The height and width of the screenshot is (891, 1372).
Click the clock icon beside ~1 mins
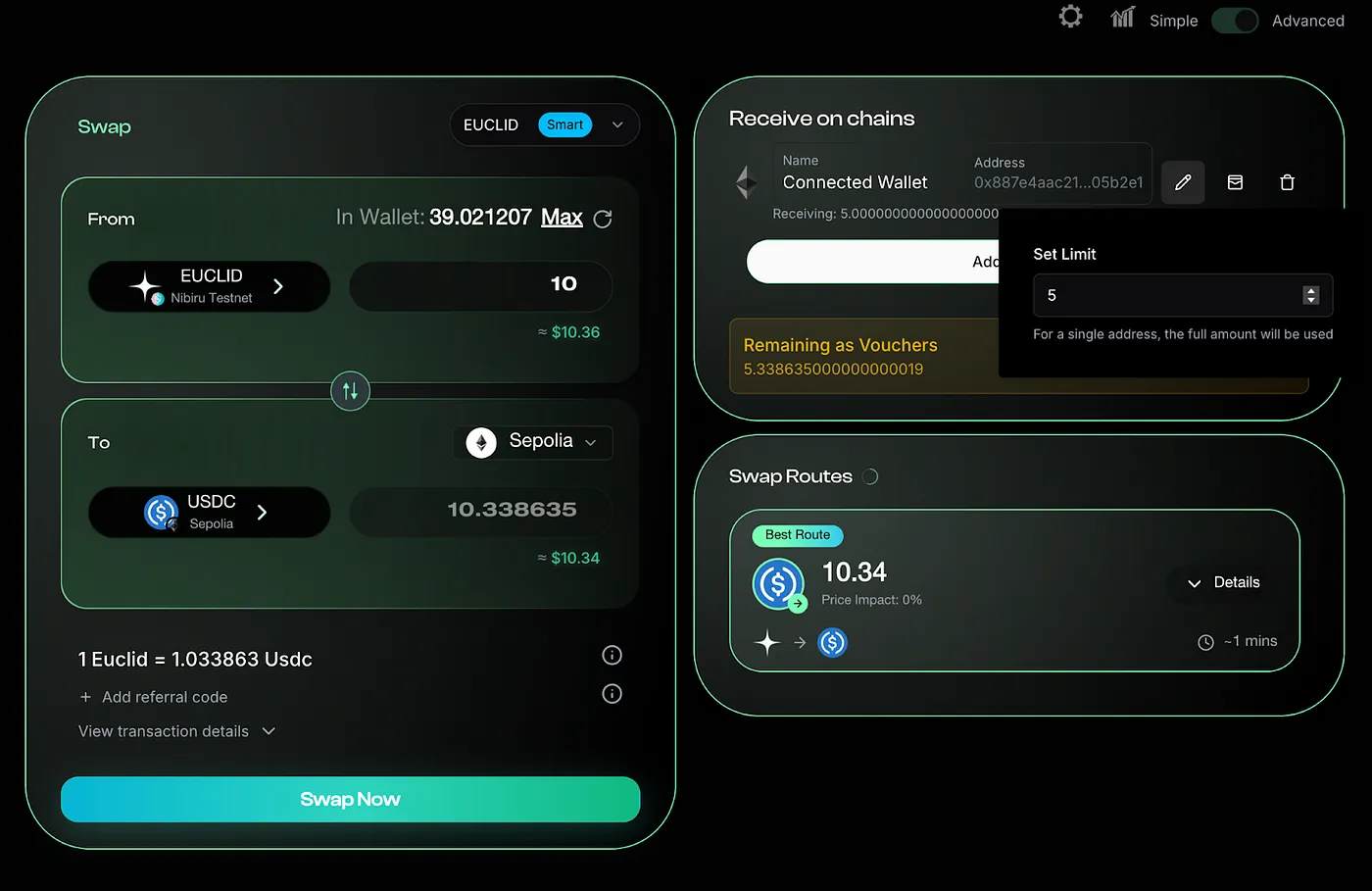(1205, 642)
